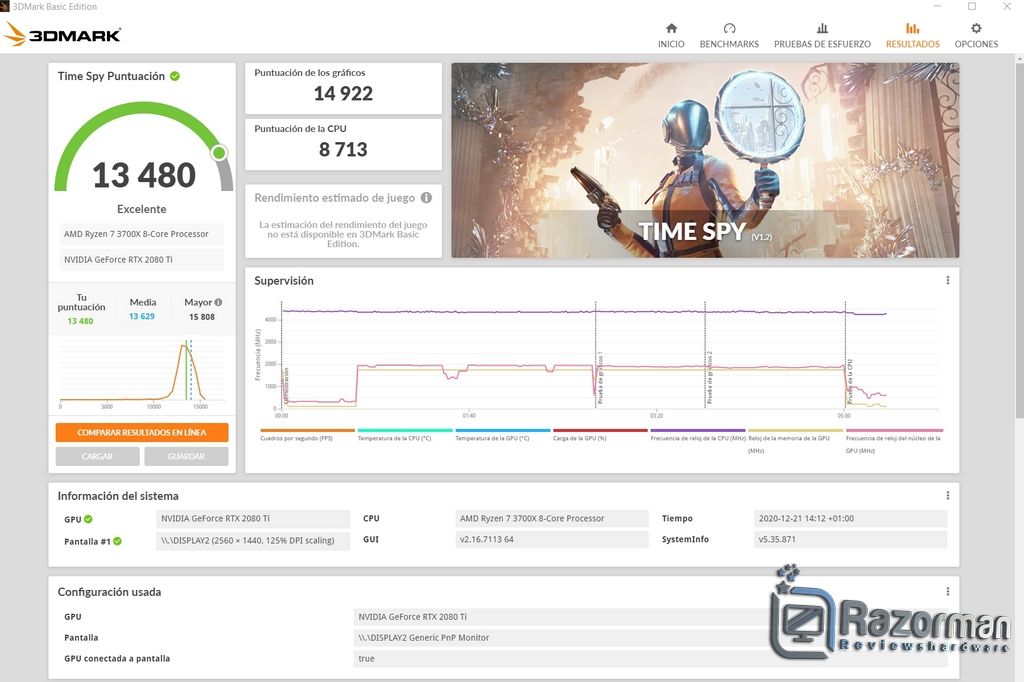Click COMPARAR RESULTADOS EN LÍNEA button
Image resolution: width=1024 pixels, height=682 pixels.
tap(142, 432)
